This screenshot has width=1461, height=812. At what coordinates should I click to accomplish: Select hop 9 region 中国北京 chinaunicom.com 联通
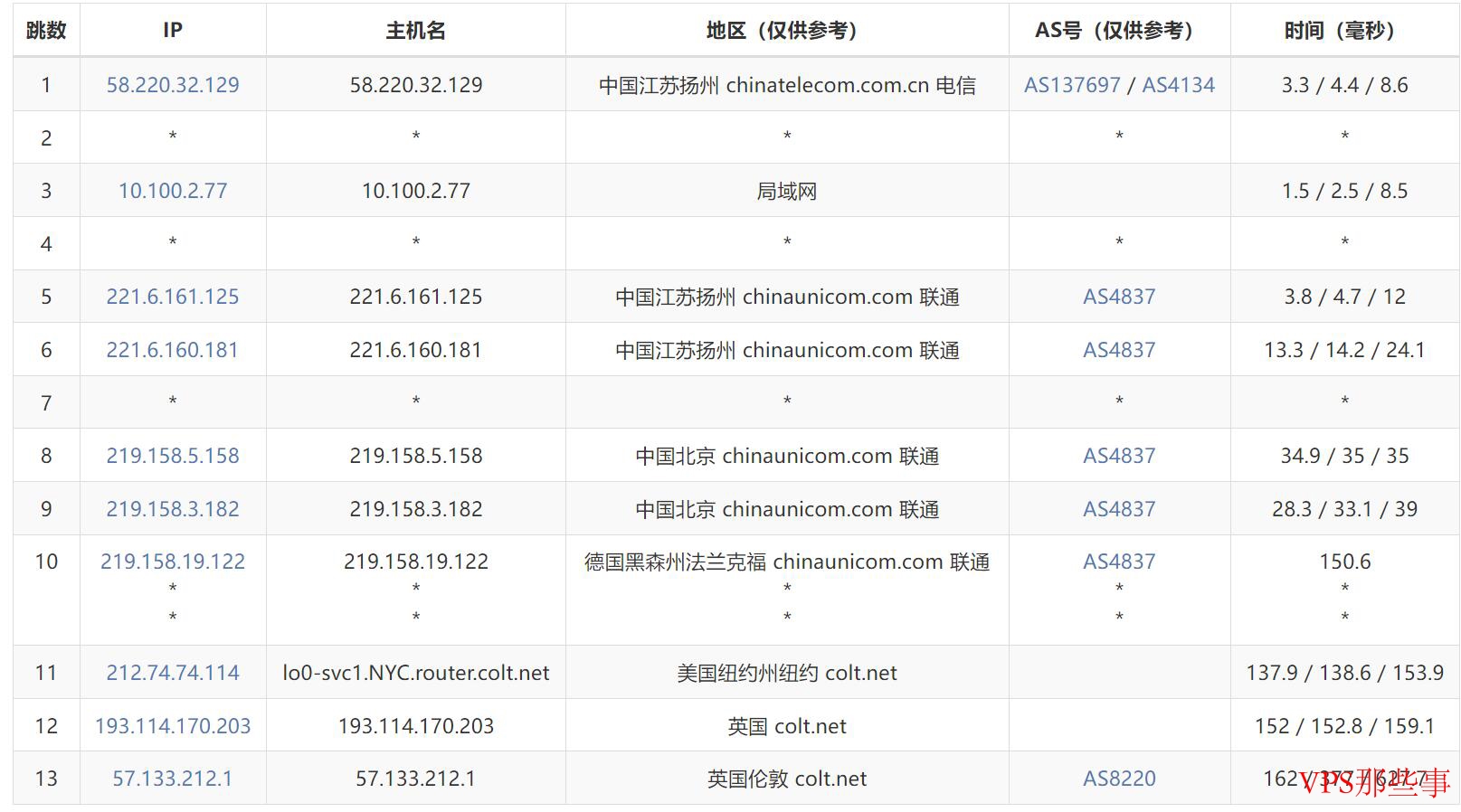tap(787, 509)
